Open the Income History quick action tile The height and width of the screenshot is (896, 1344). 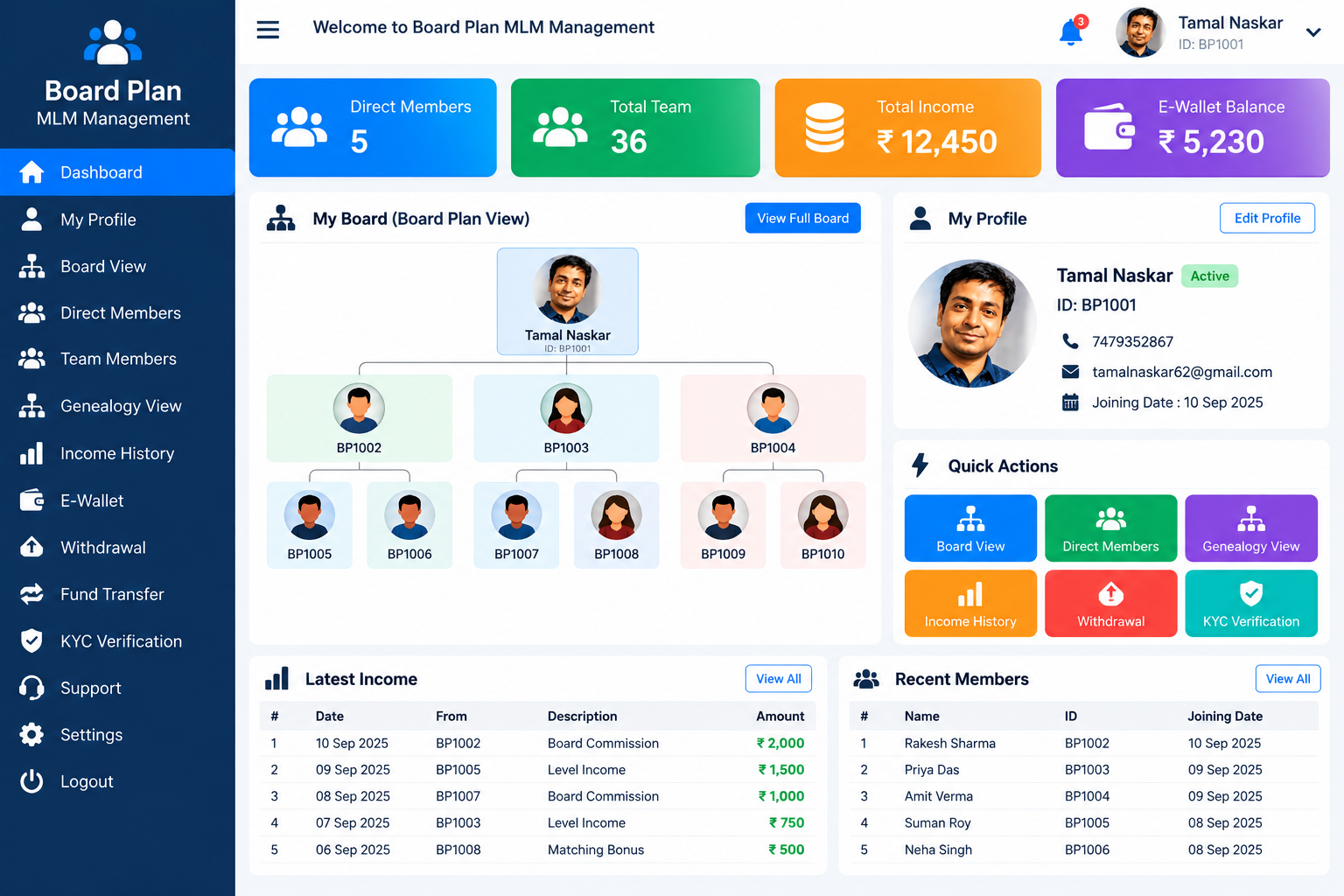click(970, 603)
